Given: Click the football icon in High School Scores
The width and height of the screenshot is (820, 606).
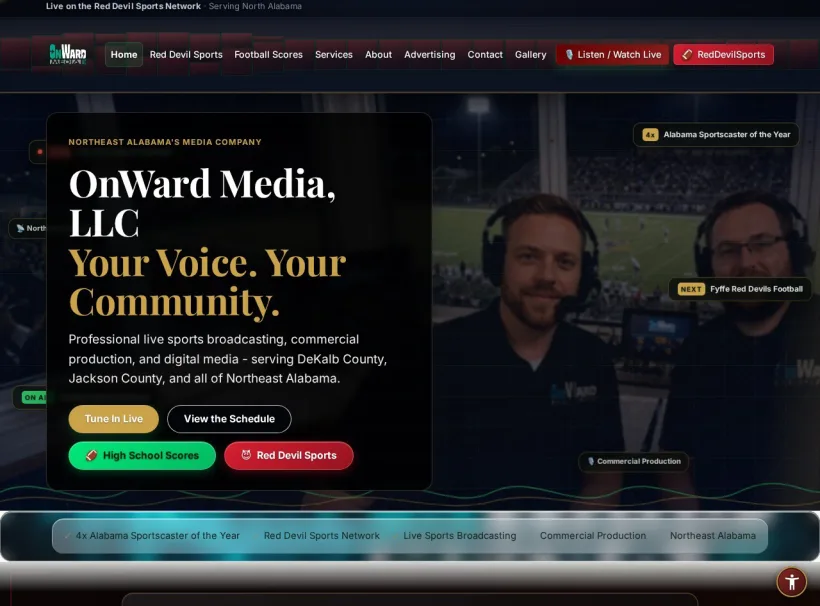Looking at the screenshot, I should pyautogui.click(x=92, y=455).
